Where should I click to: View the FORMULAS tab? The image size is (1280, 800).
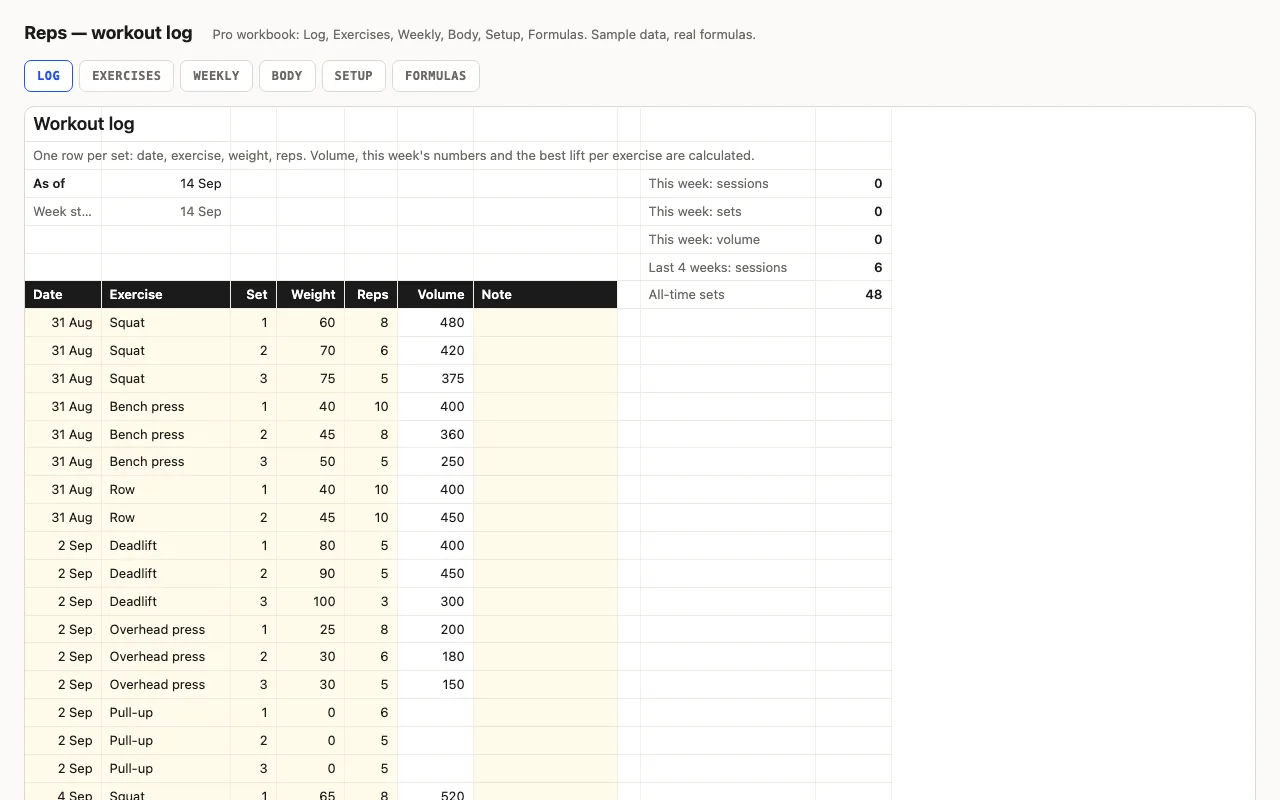436,76
